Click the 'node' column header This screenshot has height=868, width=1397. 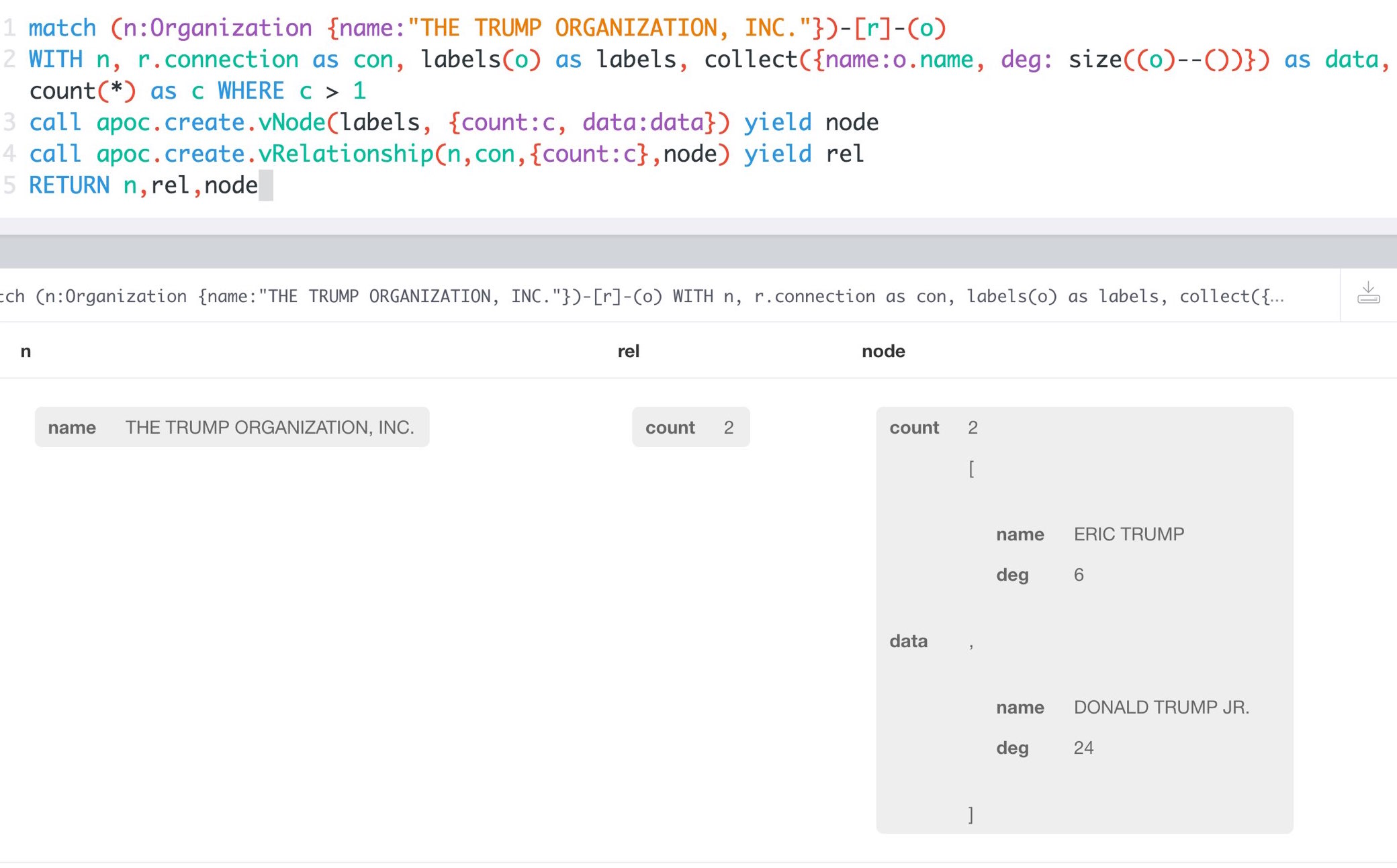click(x=883, y=351)
